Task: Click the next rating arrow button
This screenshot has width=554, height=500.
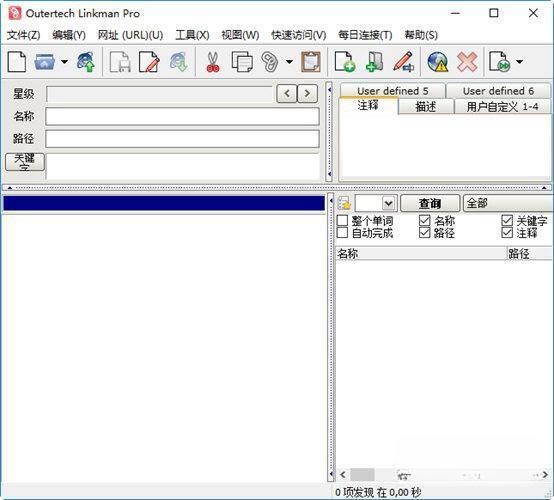Action: point(307,94)
